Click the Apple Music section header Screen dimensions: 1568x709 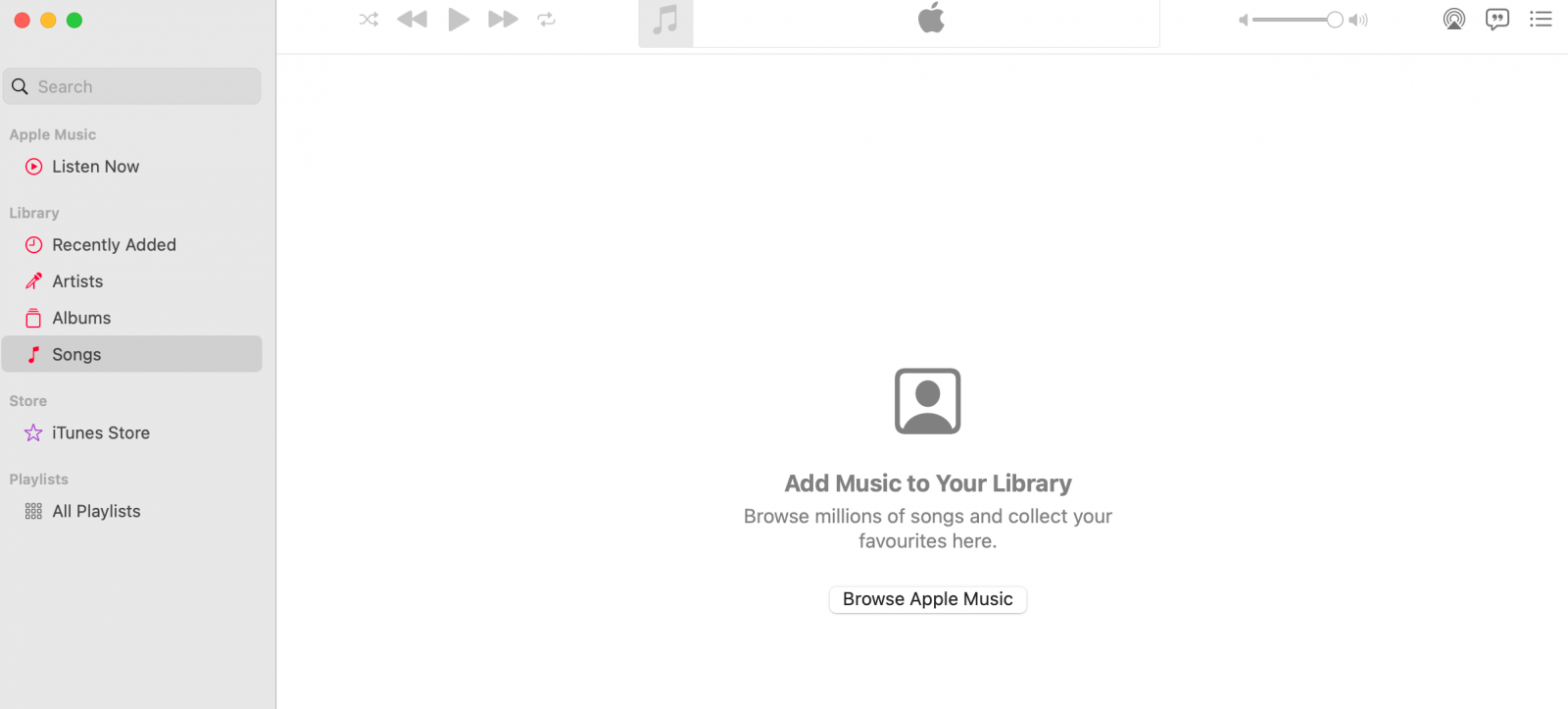coord(53,134)
